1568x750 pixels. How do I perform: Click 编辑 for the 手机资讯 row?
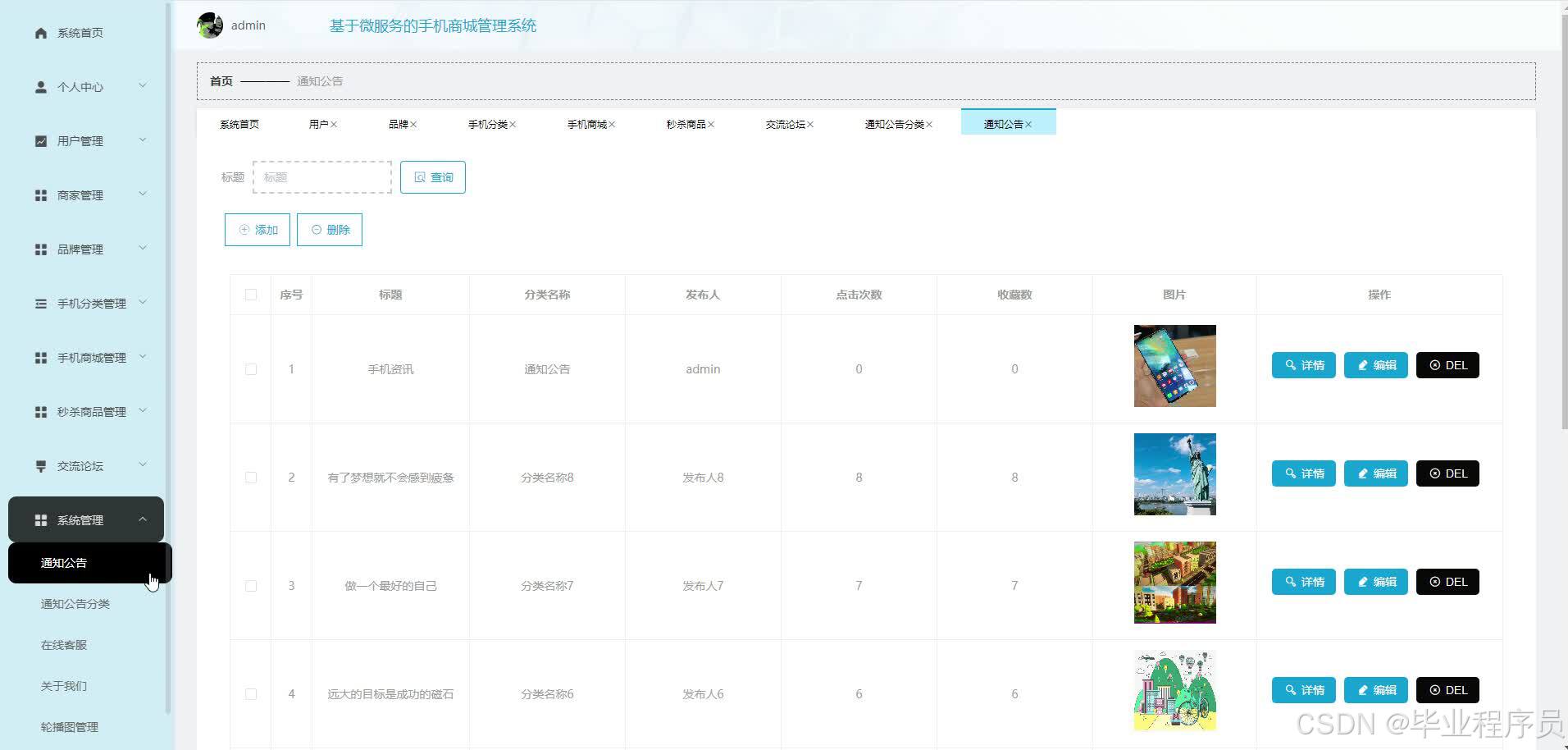[x=1376, y=365]
